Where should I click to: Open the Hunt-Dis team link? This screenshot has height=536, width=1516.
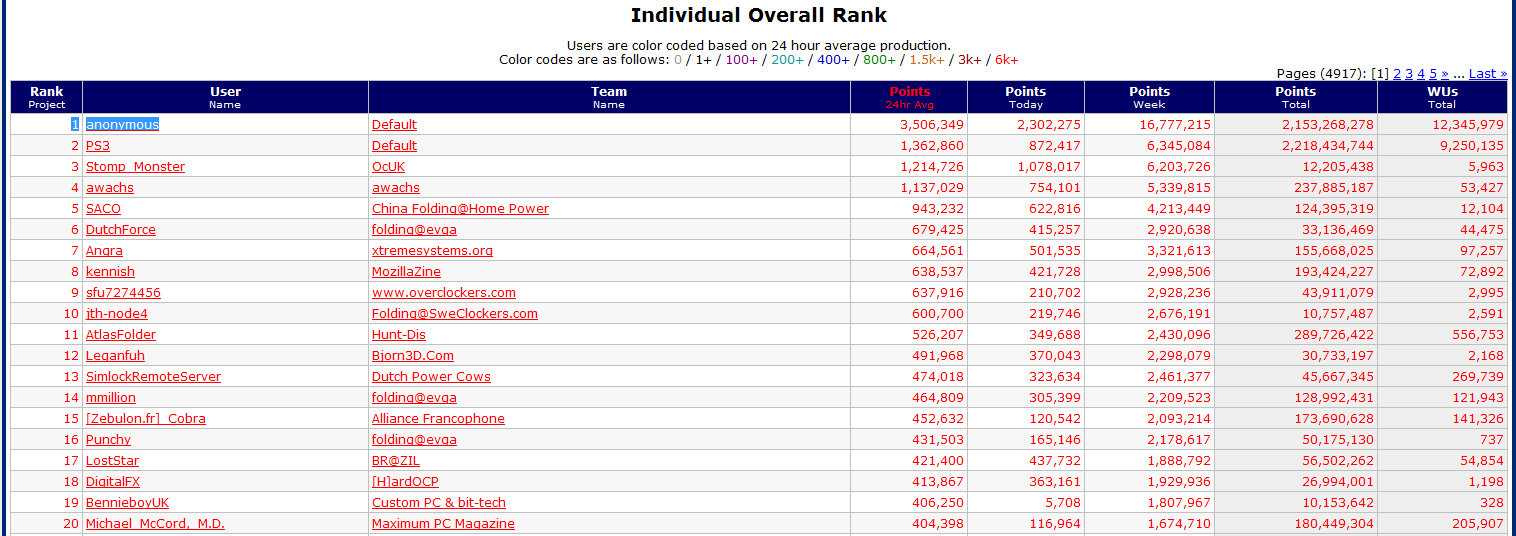pos(399,335)
